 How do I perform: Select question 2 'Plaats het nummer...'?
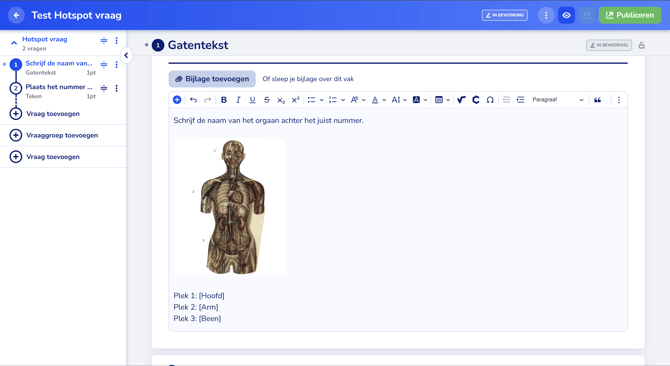pyautogui.click(x=59, y=87)
